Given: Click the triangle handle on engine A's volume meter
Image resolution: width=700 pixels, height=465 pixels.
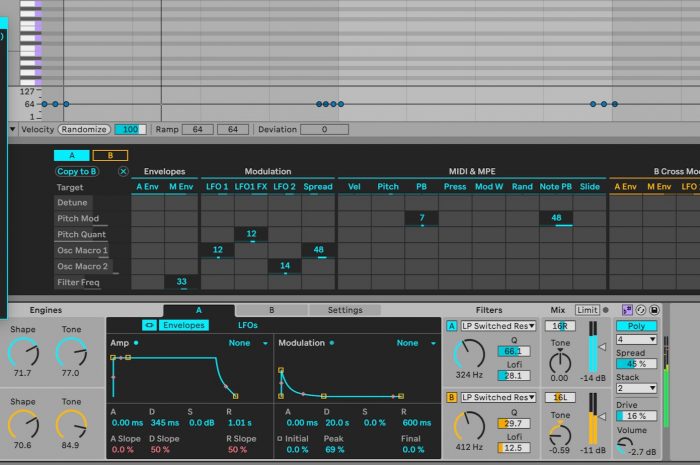Looking at the screenshot, I should pos(602,347).
